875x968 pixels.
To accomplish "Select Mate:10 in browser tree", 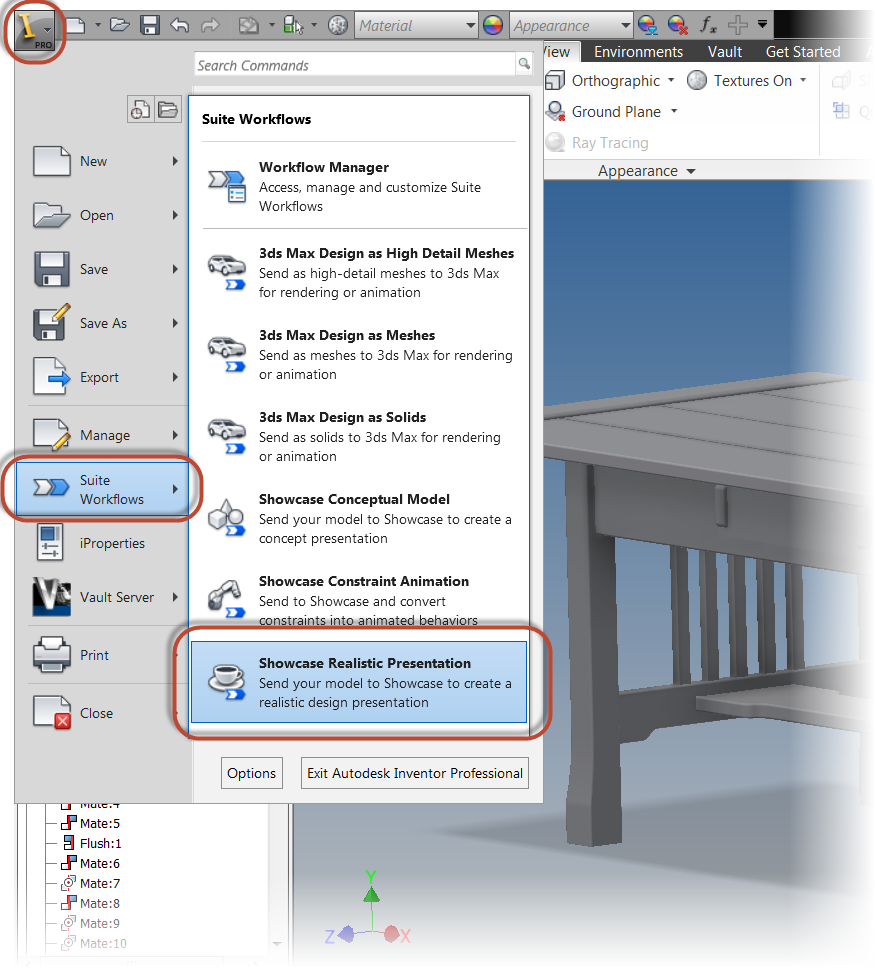I will pyautogui.click(x=103, y=943).
